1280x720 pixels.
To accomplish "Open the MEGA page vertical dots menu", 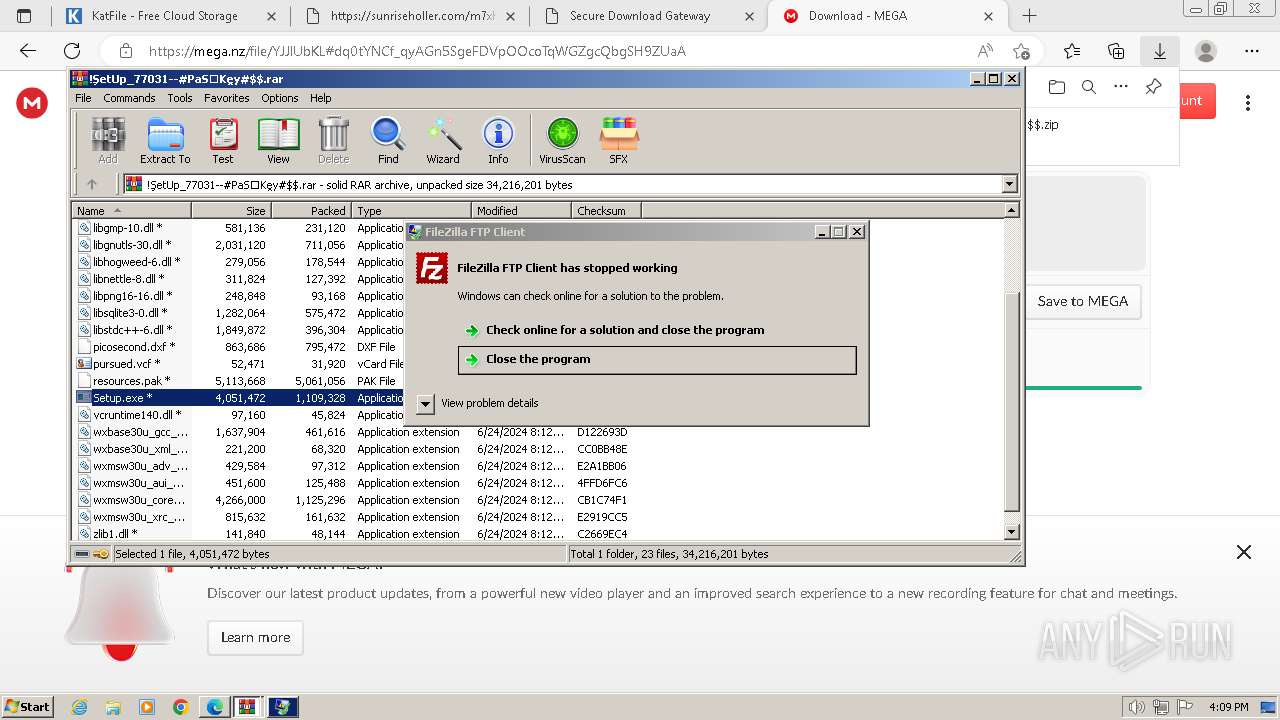I will 1248,102.
